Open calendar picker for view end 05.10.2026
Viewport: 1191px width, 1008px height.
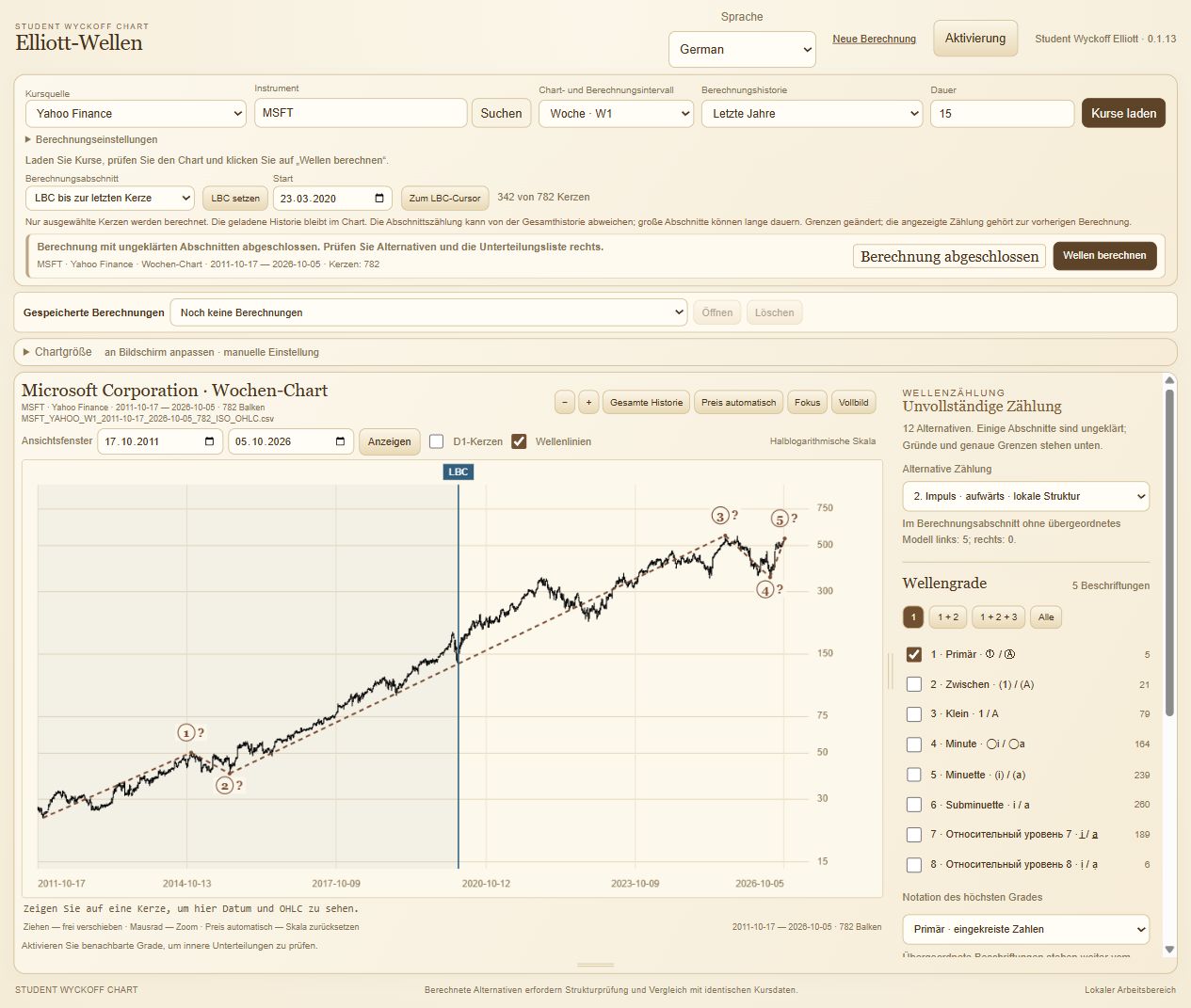pos(340,441)
